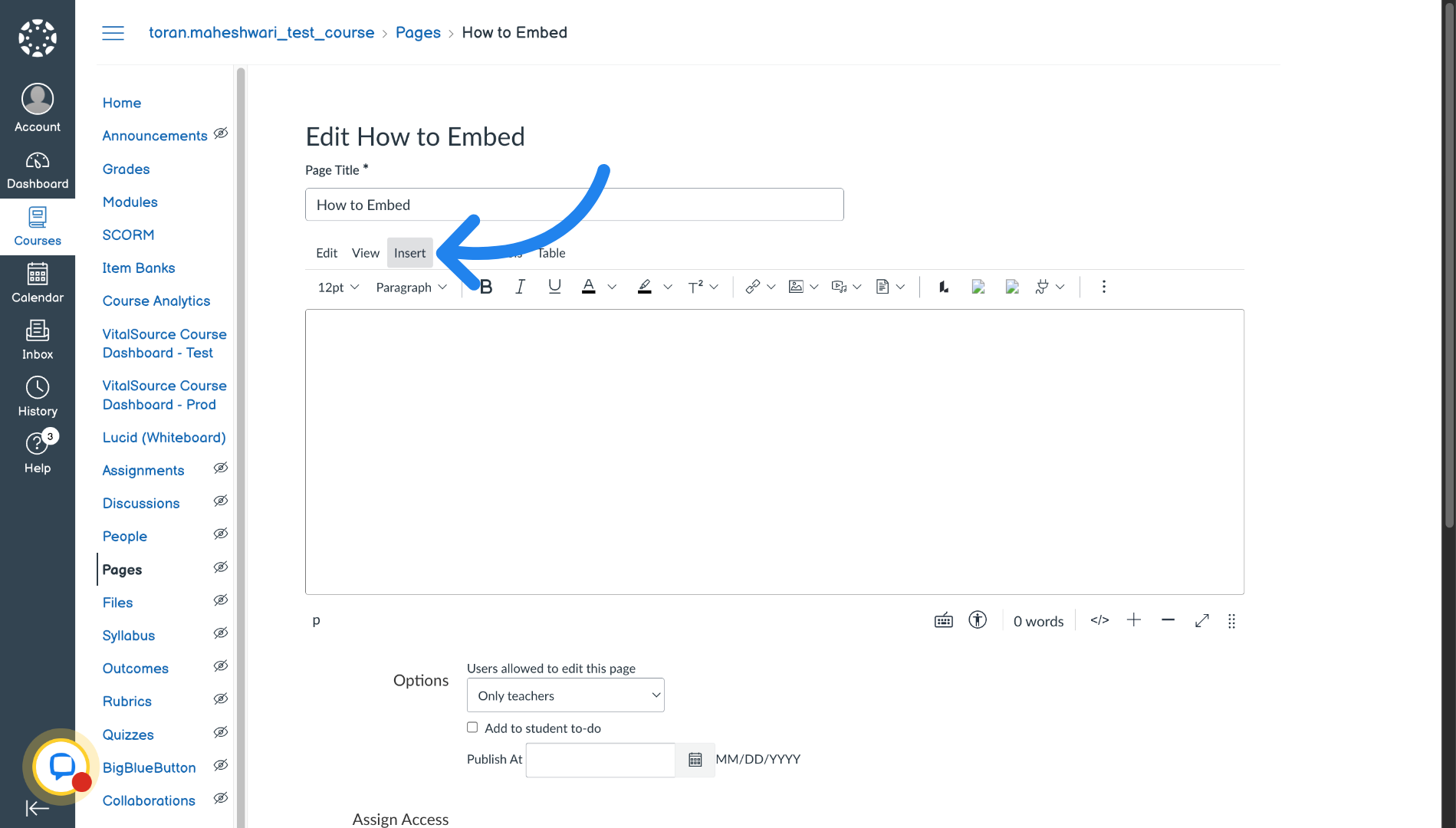Open the 12pt font size dropdown
This screenshot has height=828, width=1456.
click(338, 287)
